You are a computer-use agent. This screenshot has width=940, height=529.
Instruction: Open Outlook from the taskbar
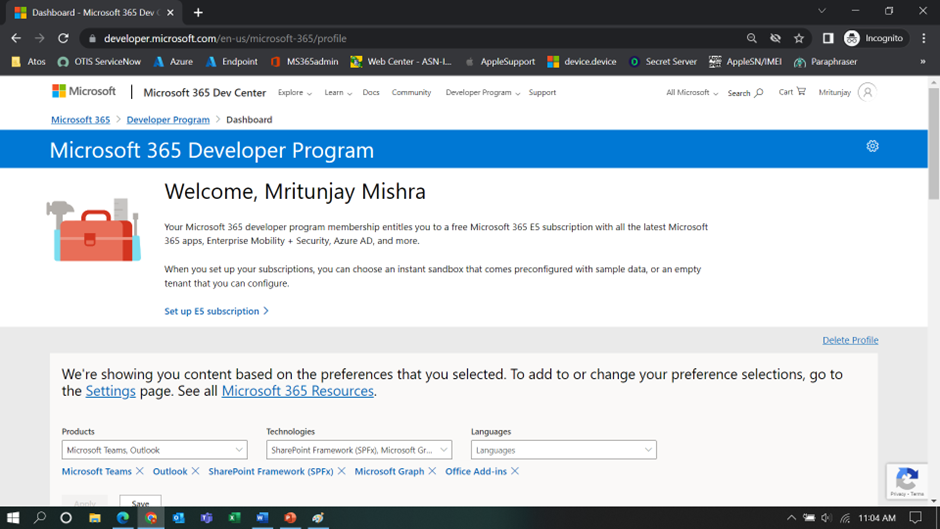(179, 518)
